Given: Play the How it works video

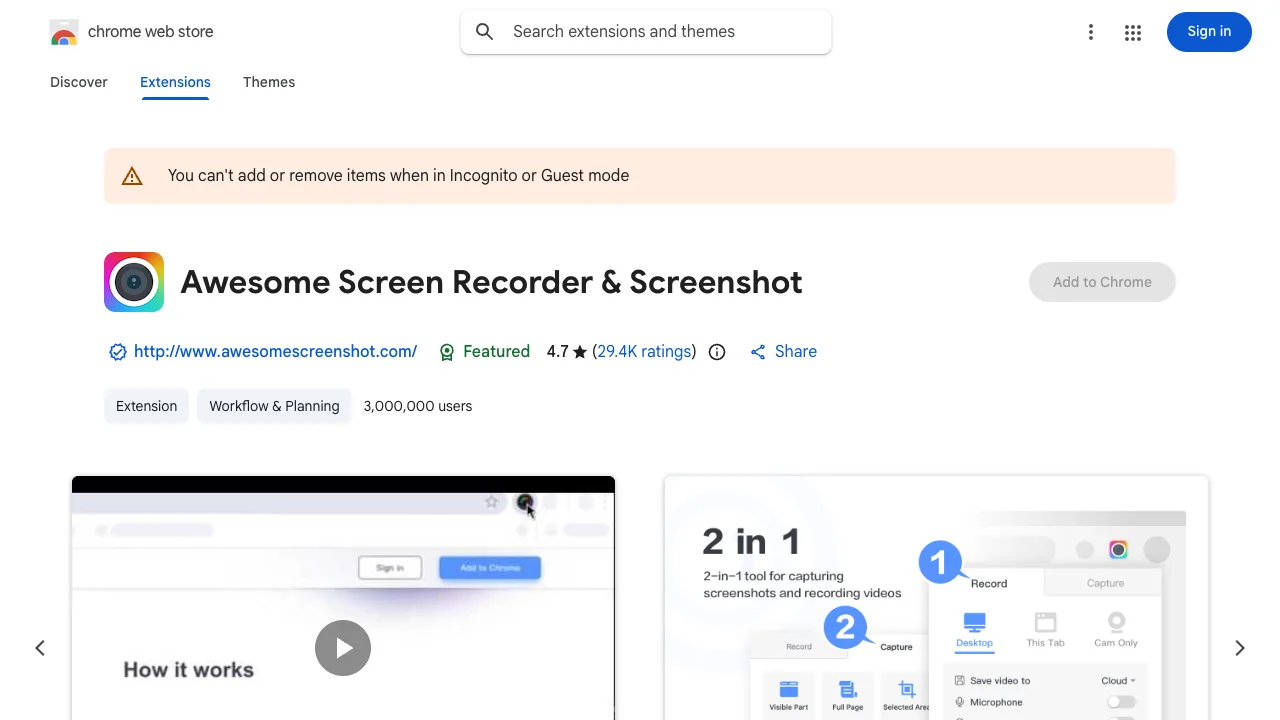Looking at the screenshot, I should [343, 648].
